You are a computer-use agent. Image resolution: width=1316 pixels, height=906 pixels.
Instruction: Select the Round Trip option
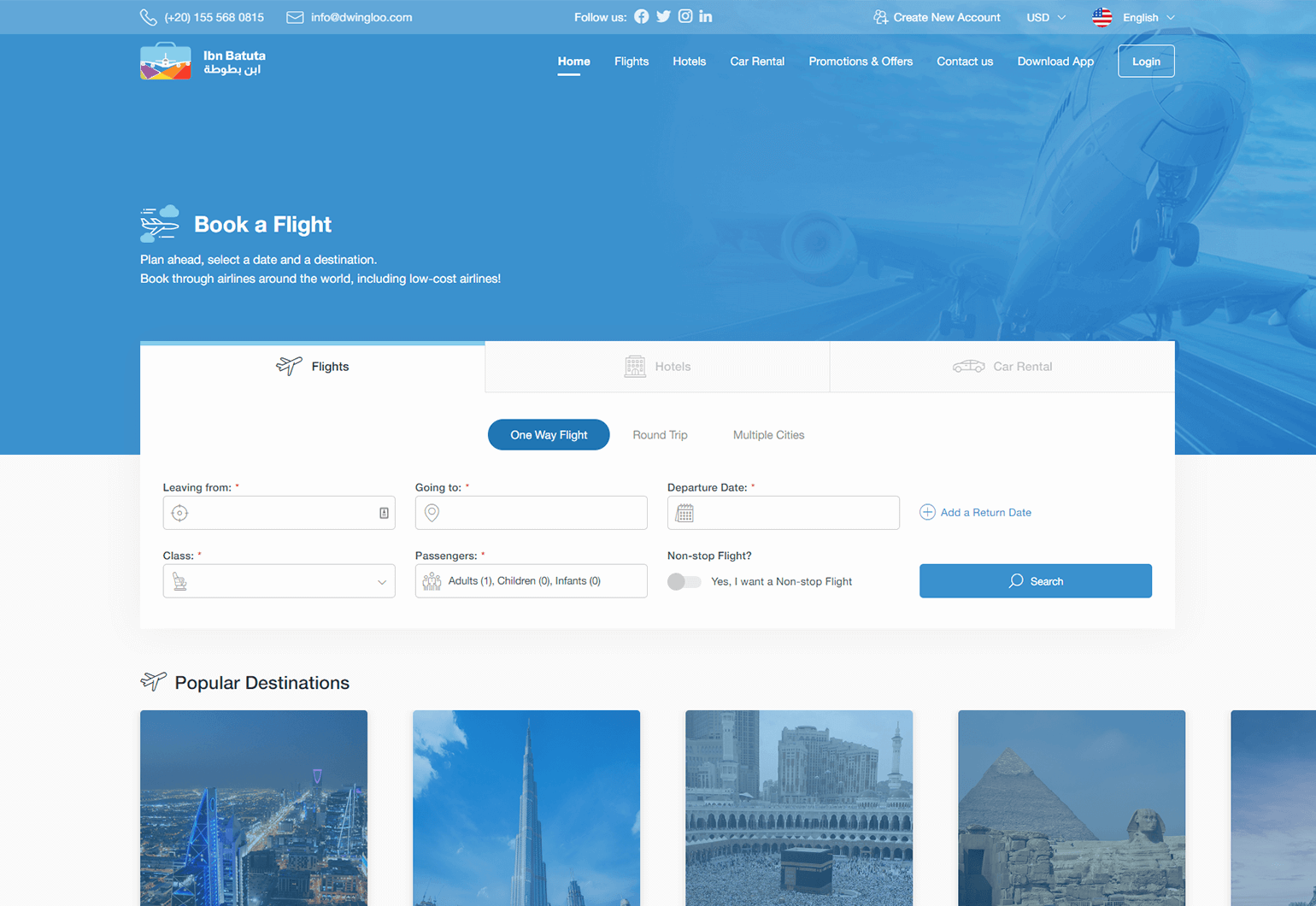click(x=660, y=434)
